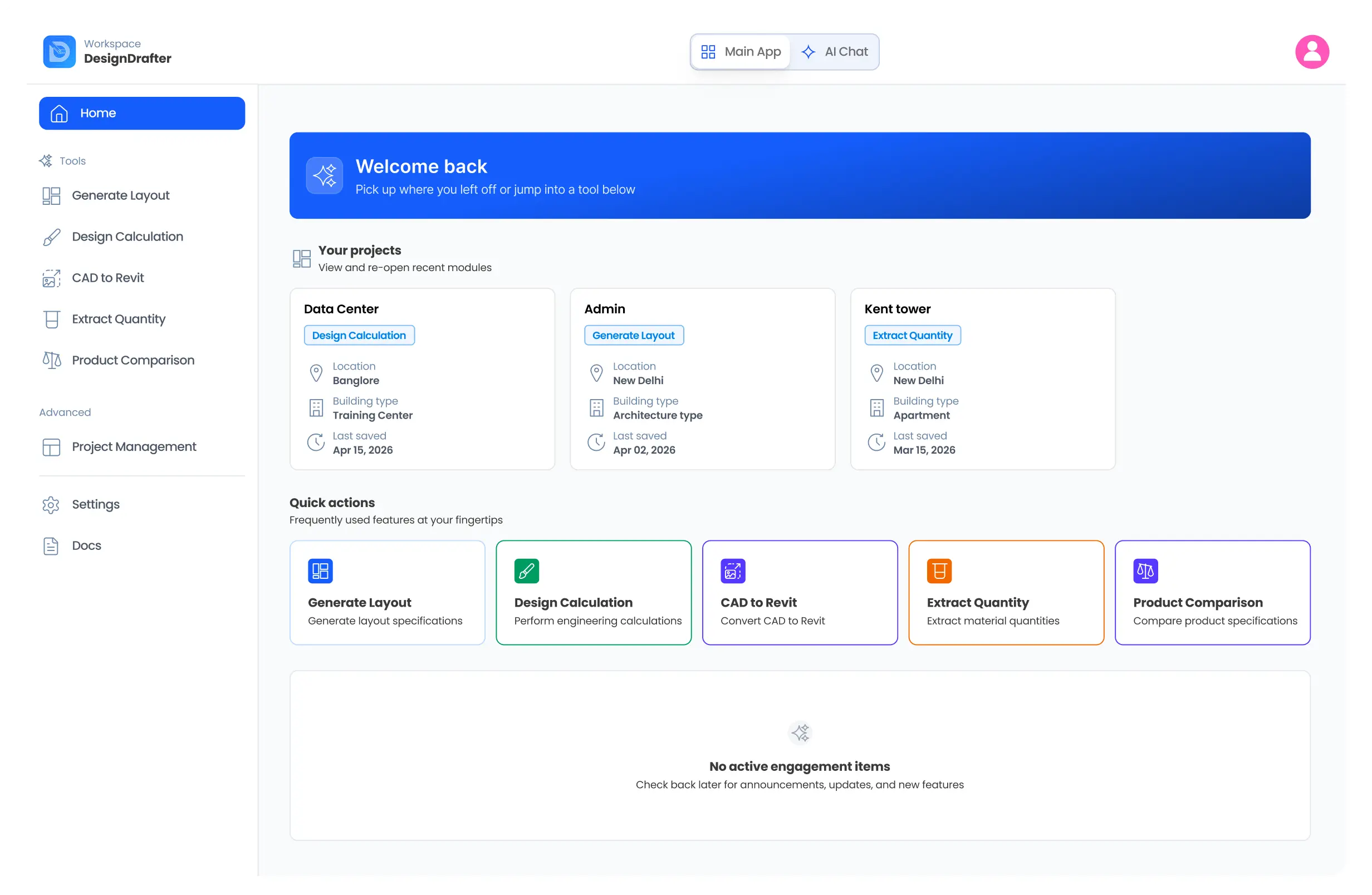Click the Apr 02, 2026 date
This screenshot has width=1372, height=895.
[644, 450]
